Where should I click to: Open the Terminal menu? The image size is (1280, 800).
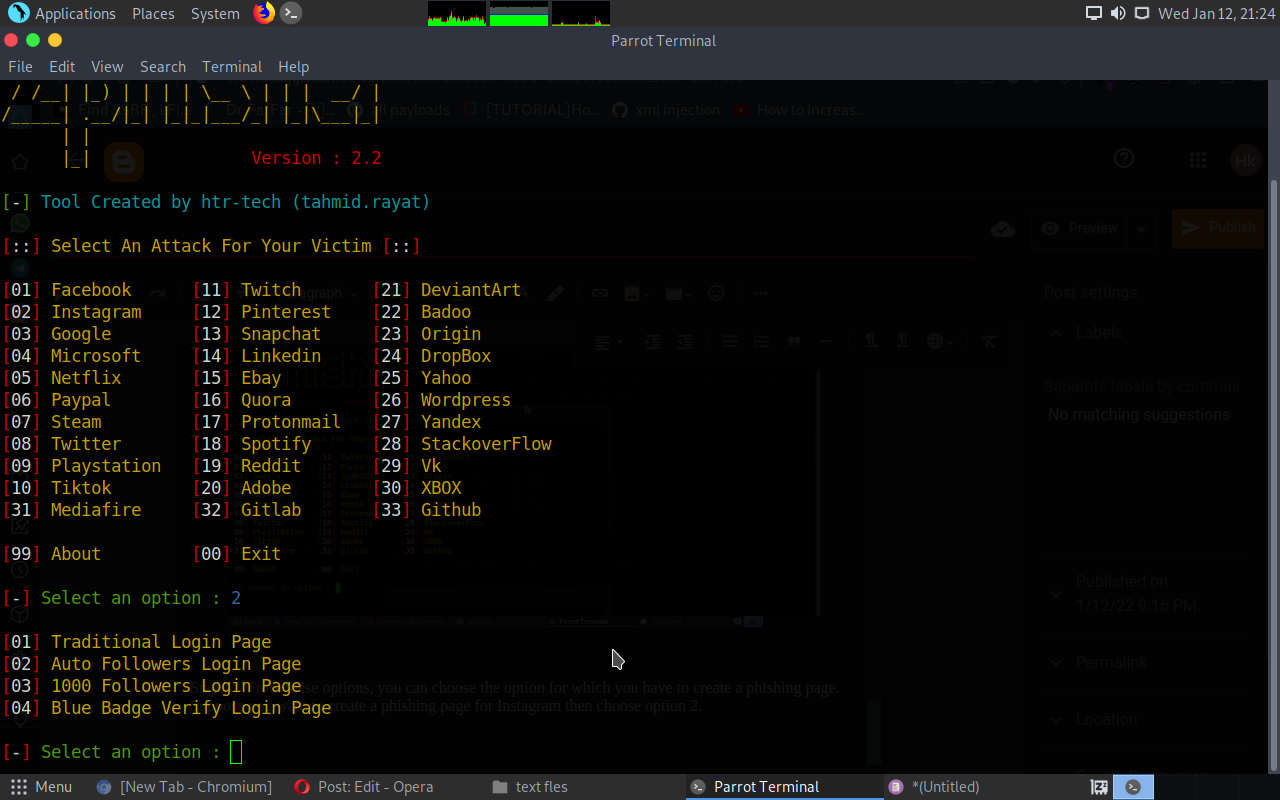pyautogui.click(x=232, y=67)
